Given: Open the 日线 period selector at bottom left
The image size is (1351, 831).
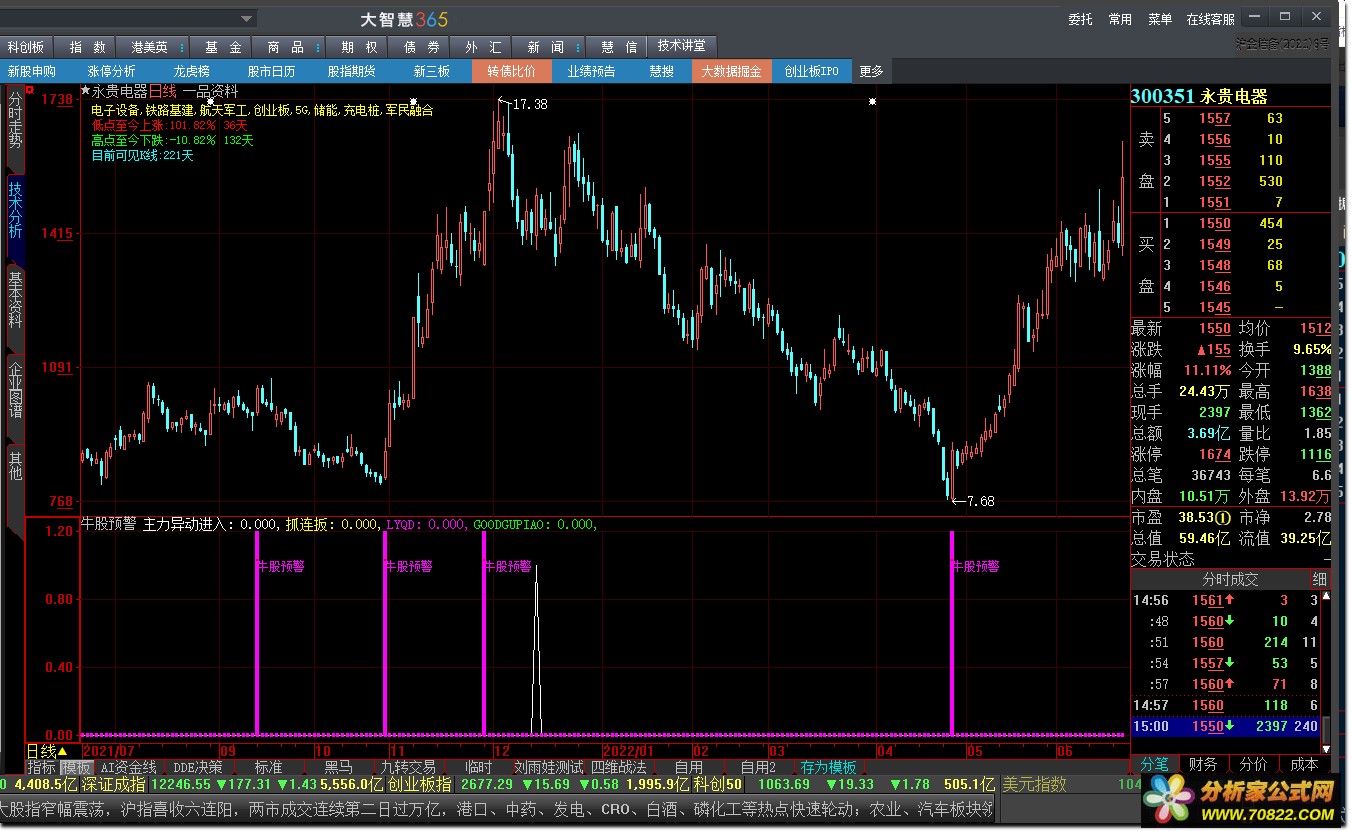Looking at the screenshot, I should pyautogui.click(x=47, y=751).
